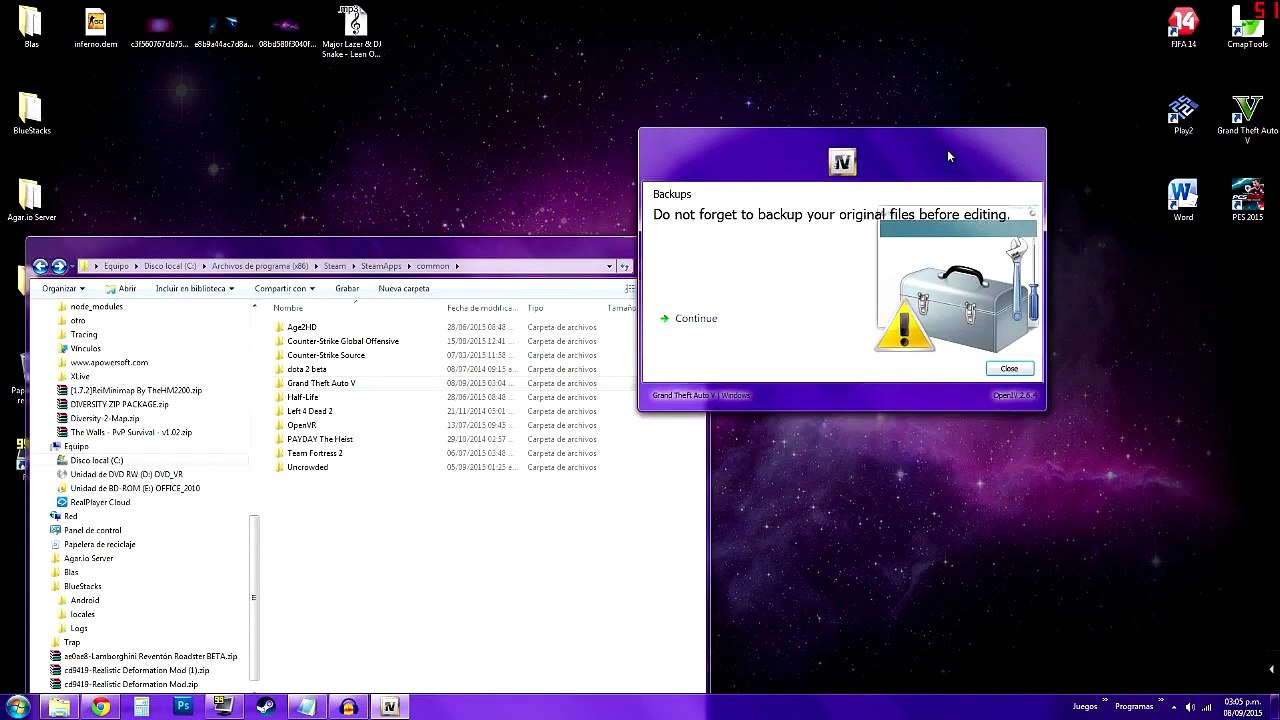
Task: Click the notepad icon on the taskbar
Action: coord(306,707)
